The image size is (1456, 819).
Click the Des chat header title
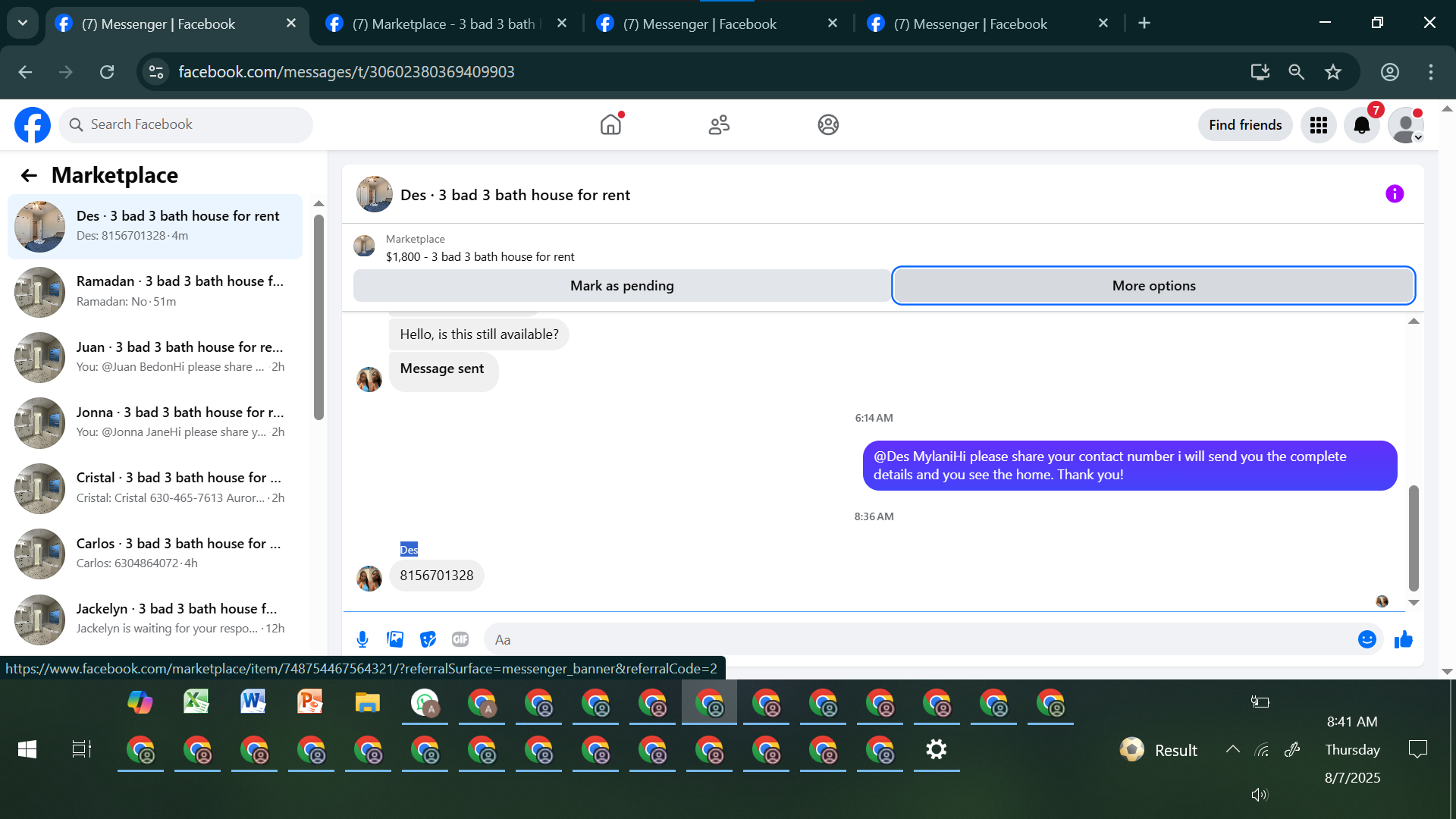coord(515,195)
